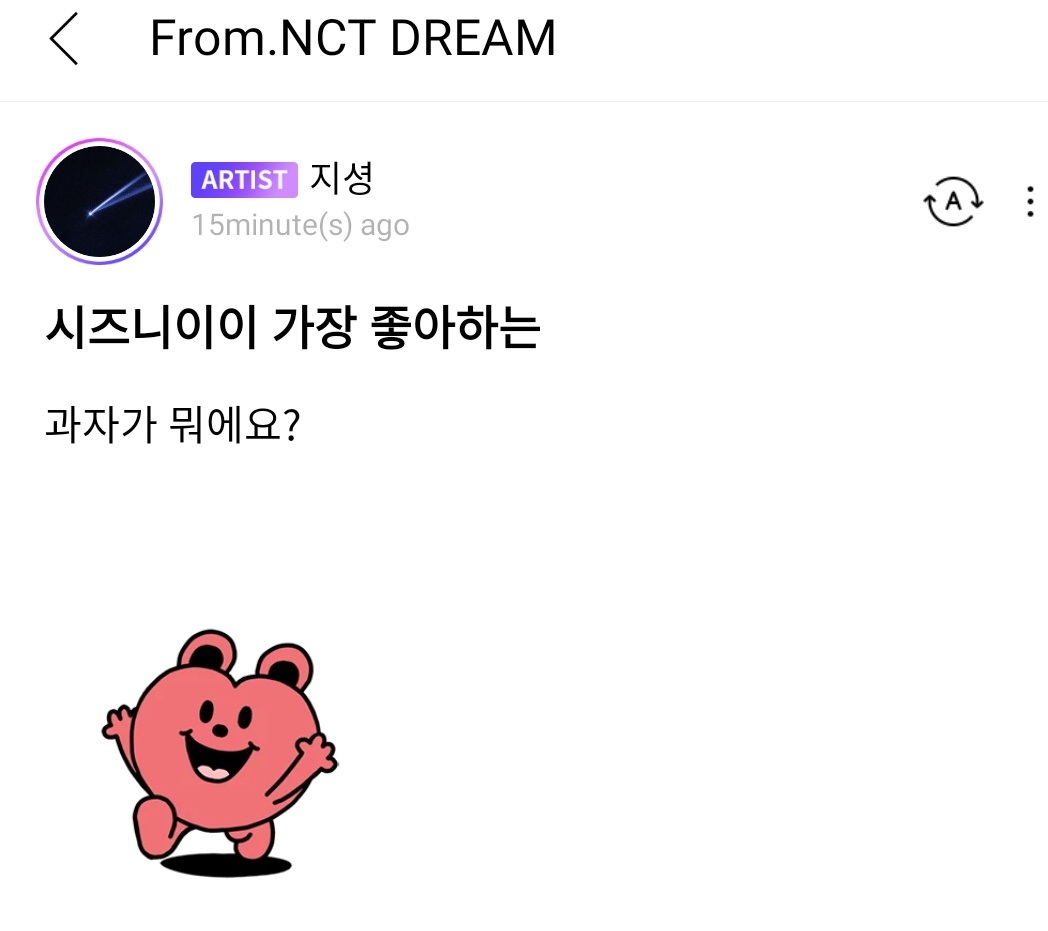Tap the purple ARTIST badge
This screenshot has width=1048, height=931.
pos(244,180)
